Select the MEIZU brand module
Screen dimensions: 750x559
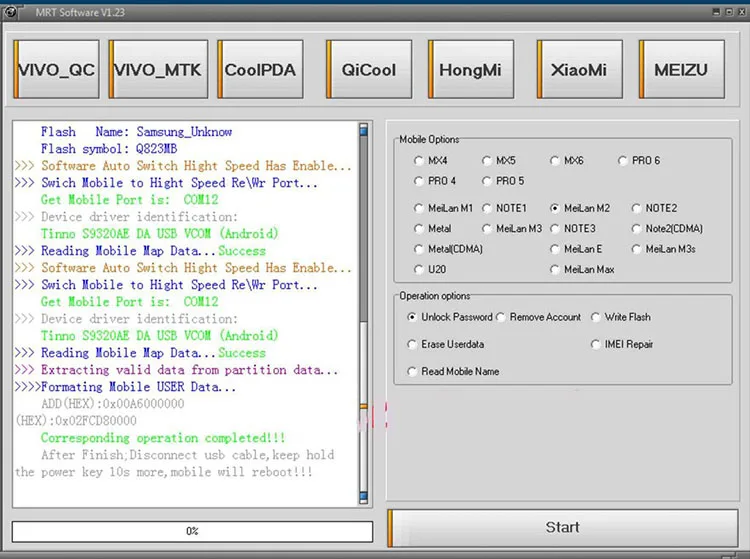tap(682, 69)
